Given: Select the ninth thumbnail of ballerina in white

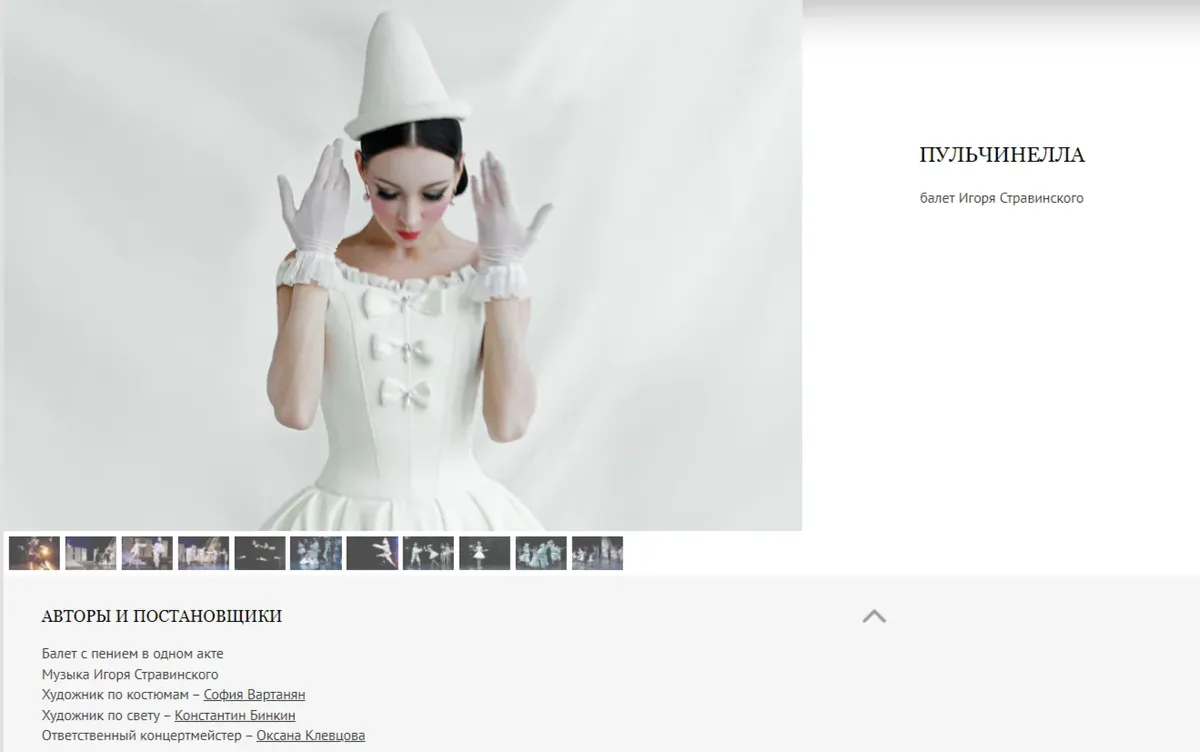Looking at the screenshot, I should pos(485,553).
